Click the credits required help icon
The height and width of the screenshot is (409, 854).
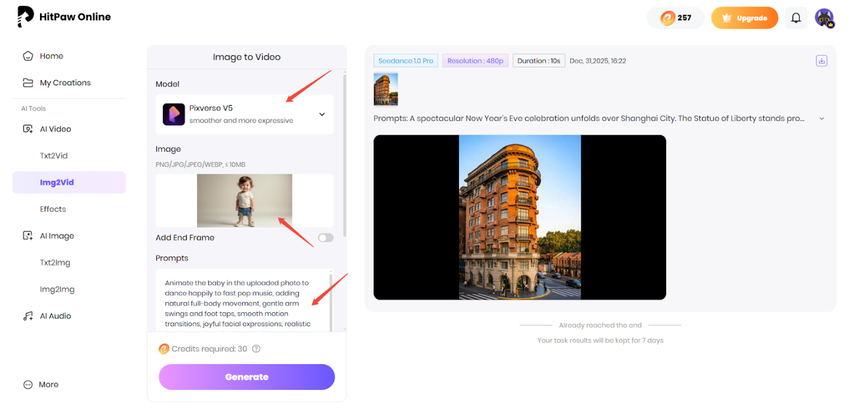256,349
